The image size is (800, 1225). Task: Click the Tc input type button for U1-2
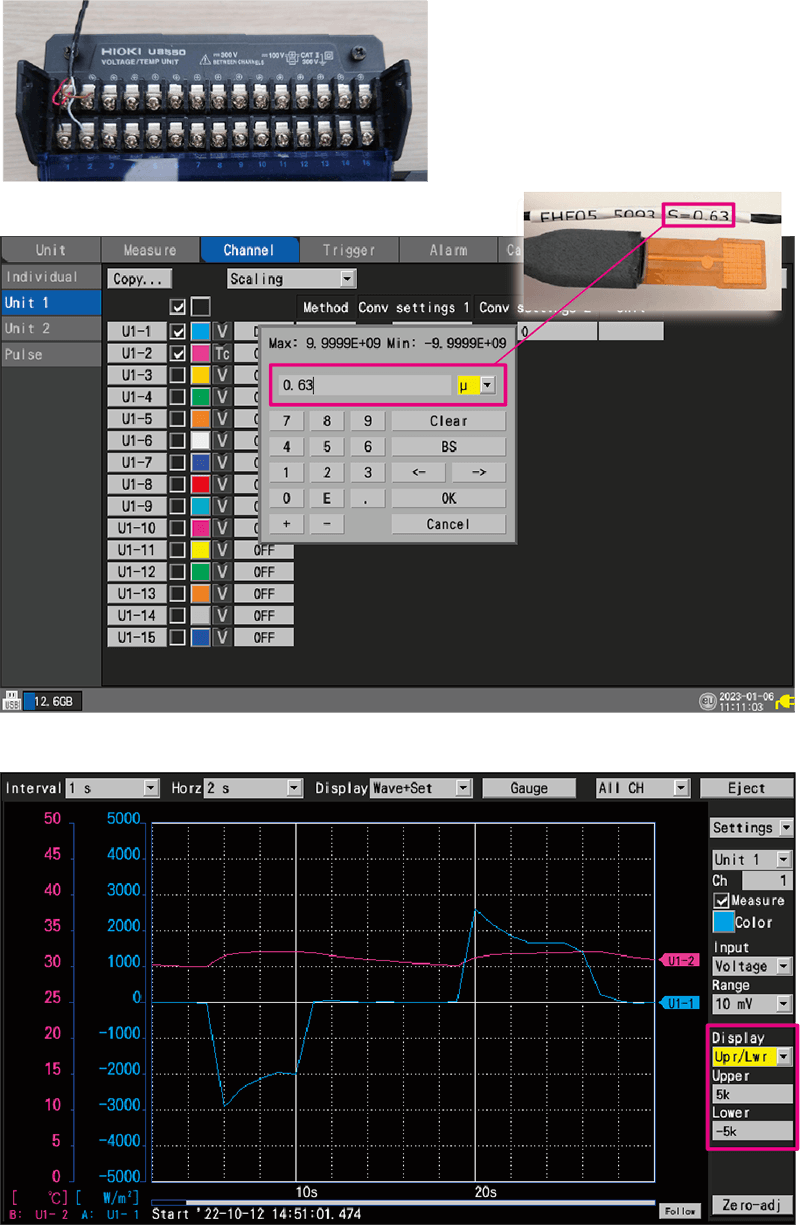pyautogui.click(x=222, y=353)
